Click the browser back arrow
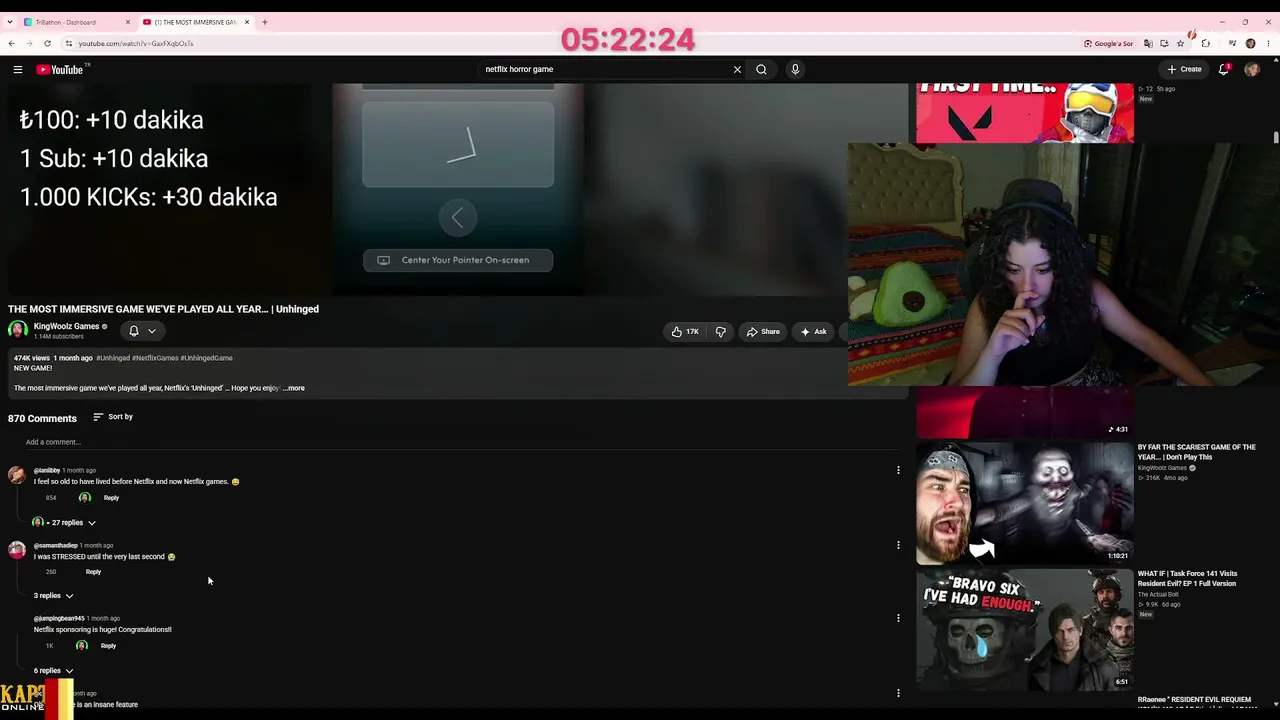Screen dimensions: 1280x720 11,43
